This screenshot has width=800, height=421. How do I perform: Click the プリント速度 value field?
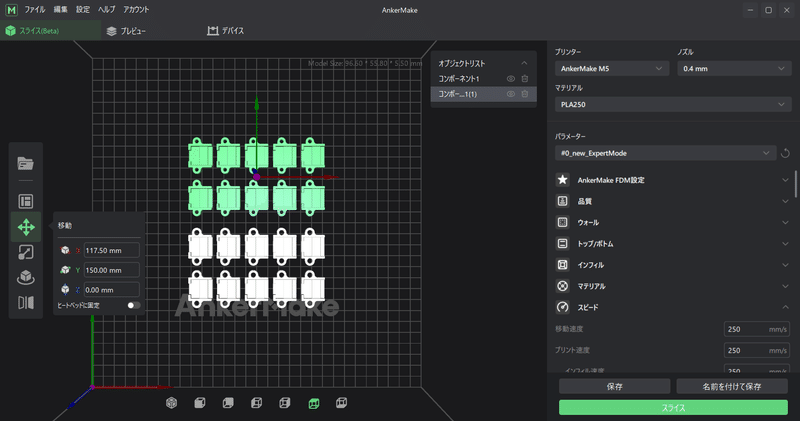point(757,351)
